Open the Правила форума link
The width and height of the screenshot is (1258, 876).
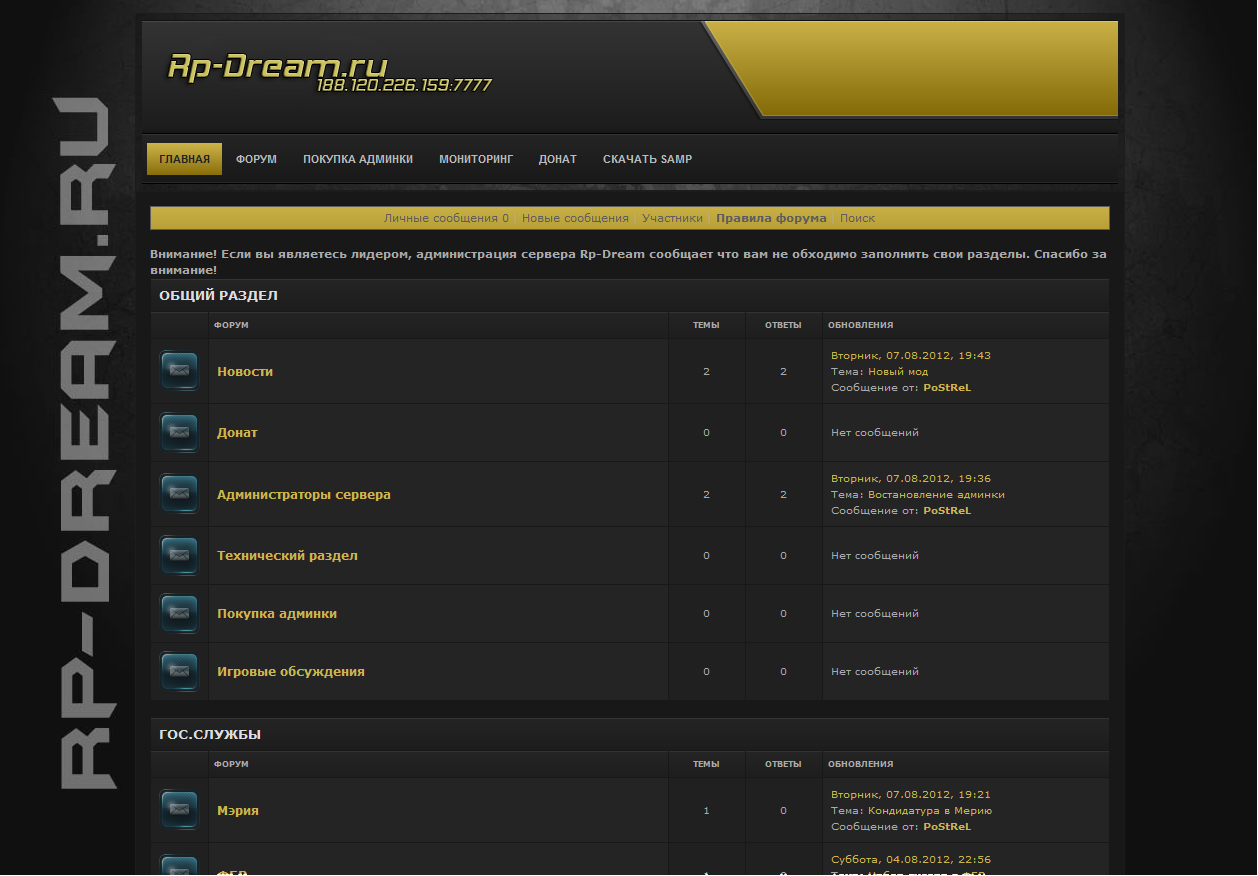point(771,218)
